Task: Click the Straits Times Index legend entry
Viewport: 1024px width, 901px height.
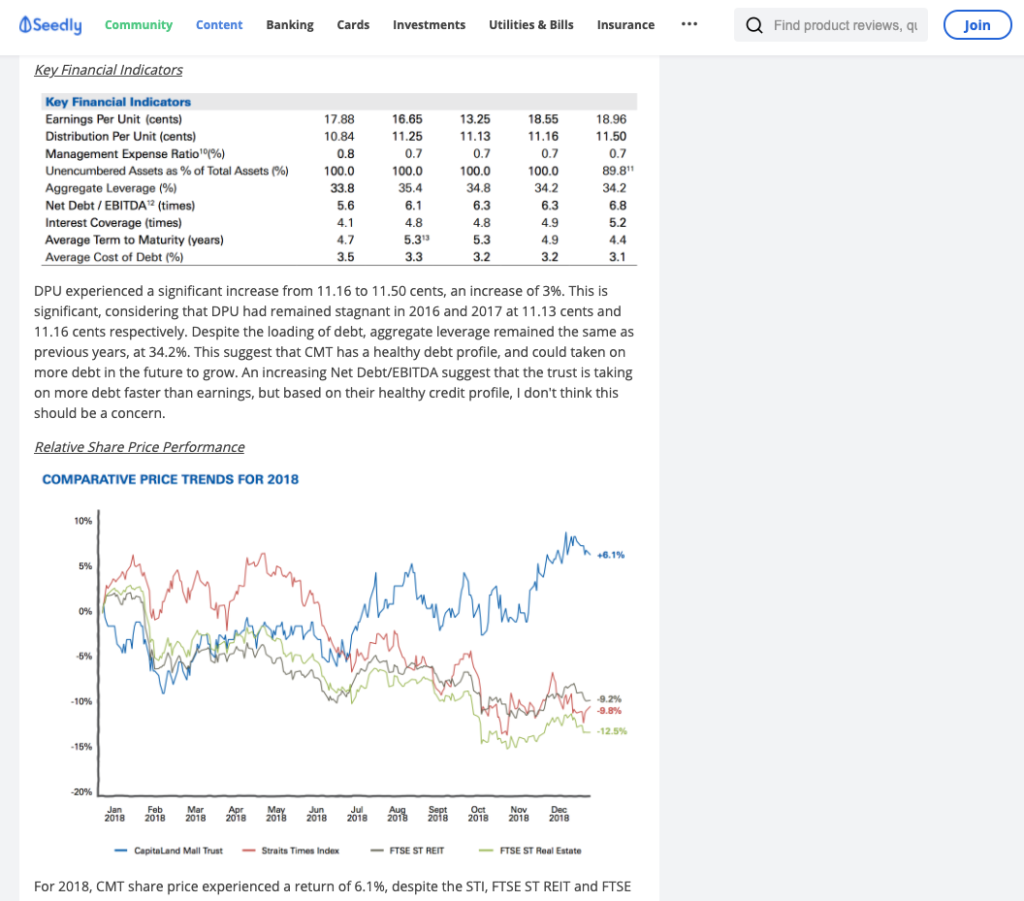Action: tap(291, 851)
